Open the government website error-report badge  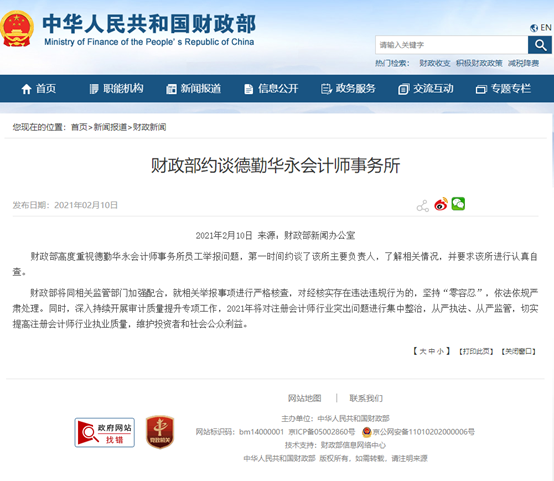105,433
